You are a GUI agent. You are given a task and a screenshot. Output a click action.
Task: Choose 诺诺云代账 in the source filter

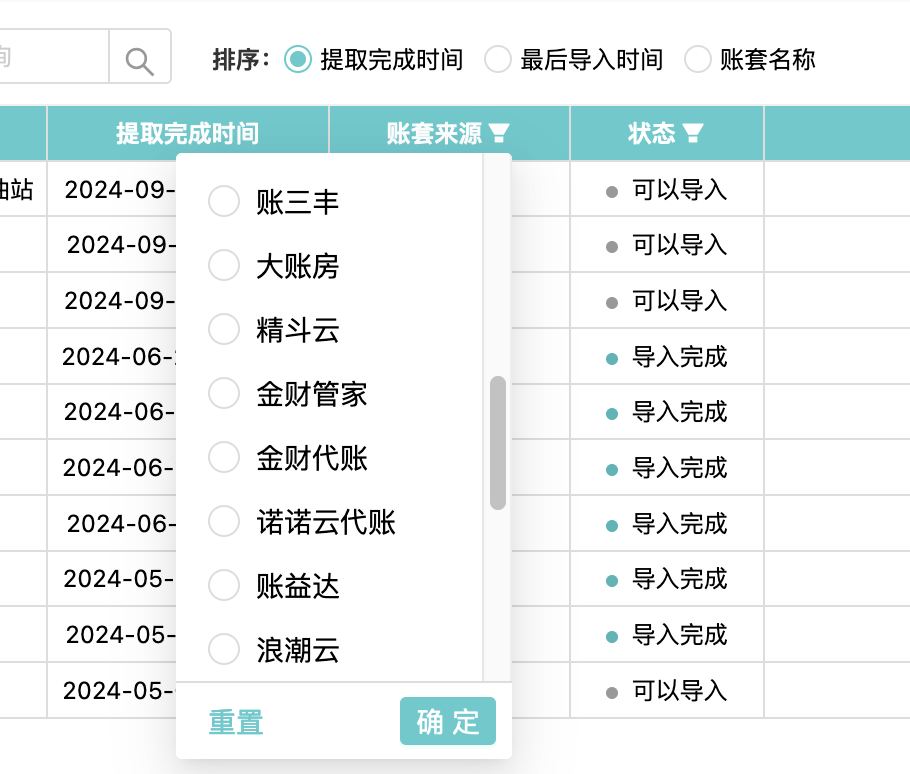pyautogui.click(x=224, y=521)
